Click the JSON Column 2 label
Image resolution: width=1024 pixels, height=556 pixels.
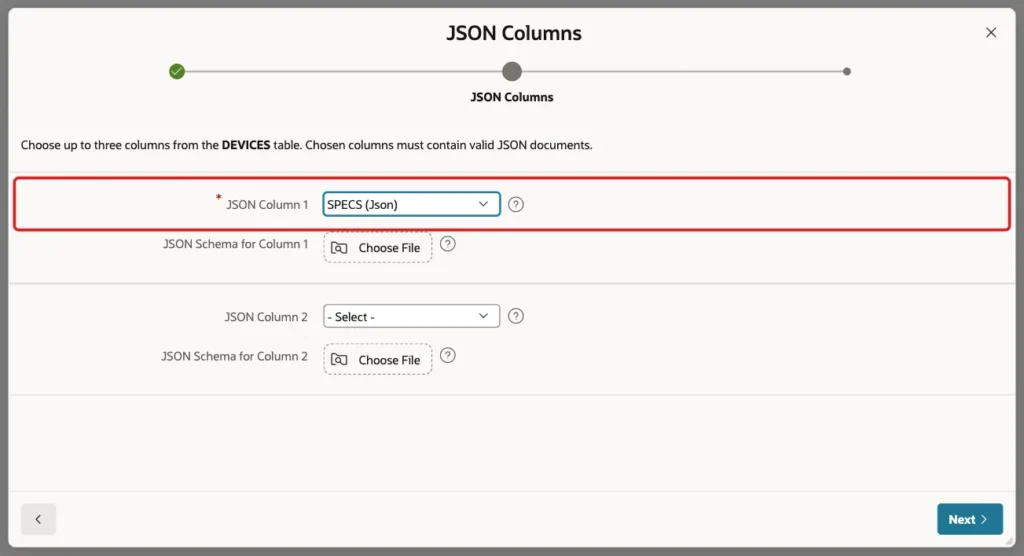pos(266,317)
